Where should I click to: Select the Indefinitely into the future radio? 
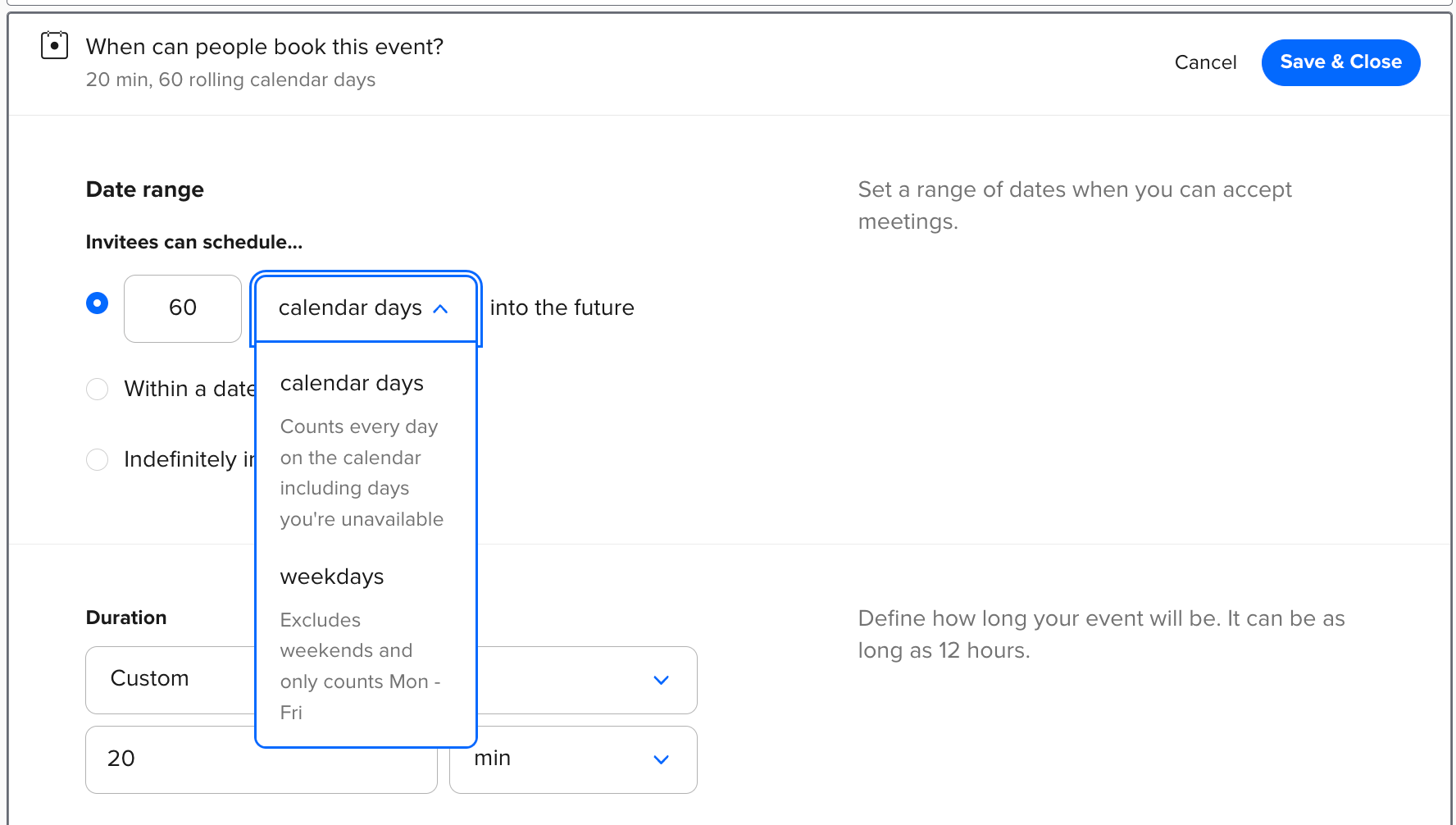(97, 459)
